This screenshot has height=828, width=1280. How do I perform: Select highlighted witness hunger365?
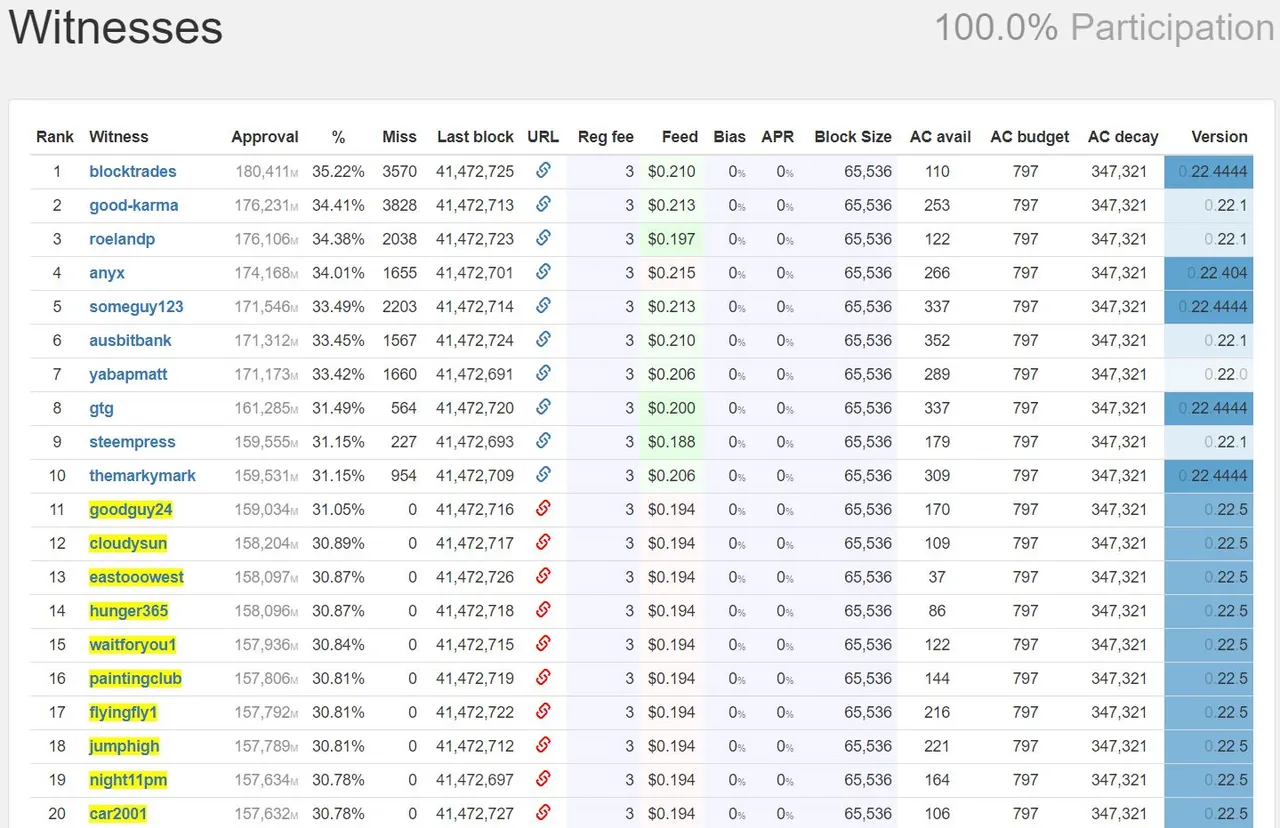click(128, 611)
